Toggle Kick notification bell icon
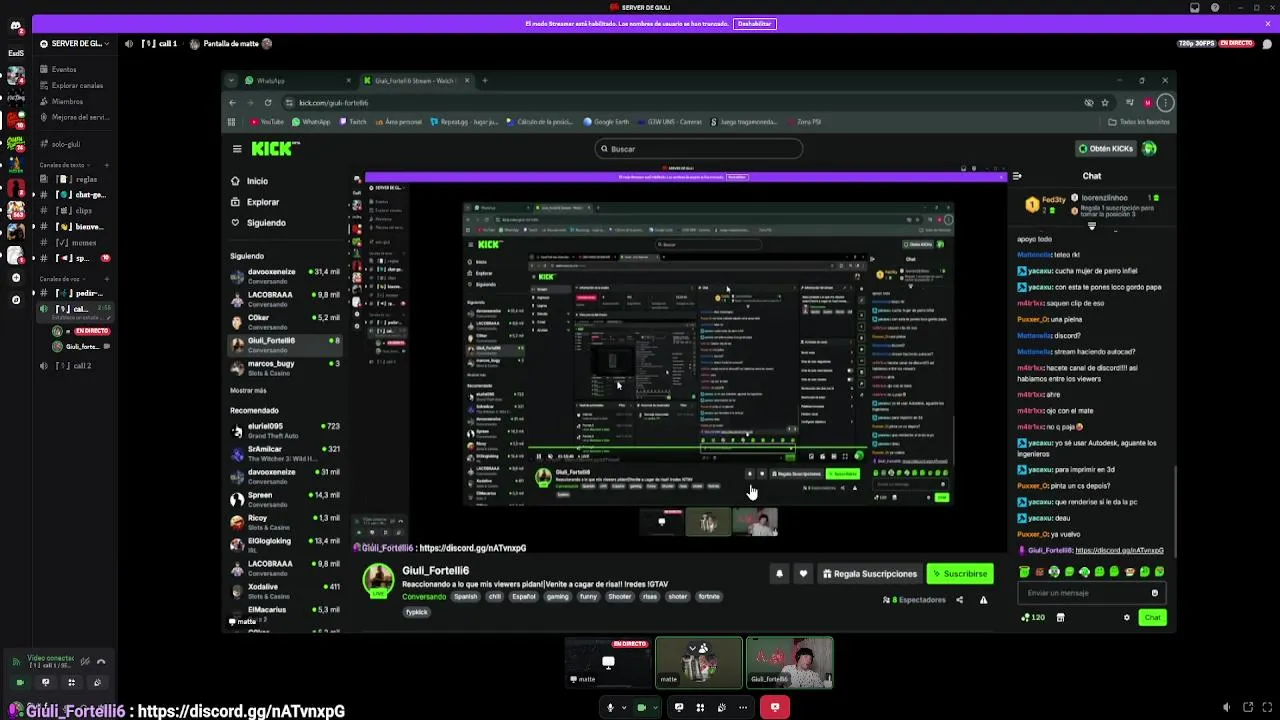 click(779, 574)
